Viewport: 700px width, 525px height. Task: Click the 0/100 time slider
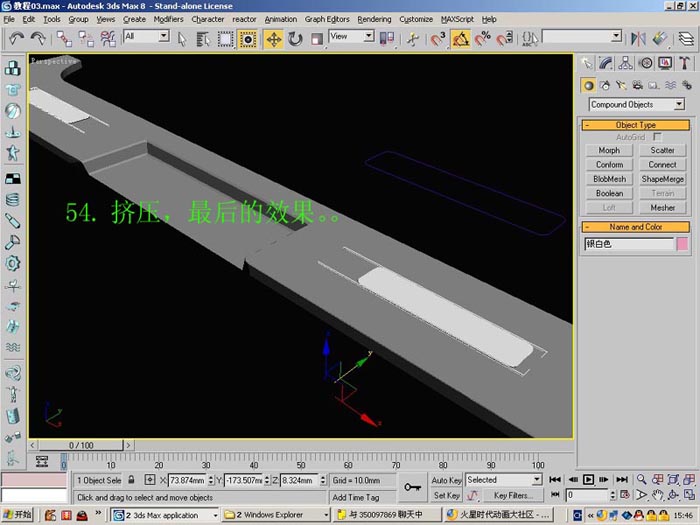81,445
